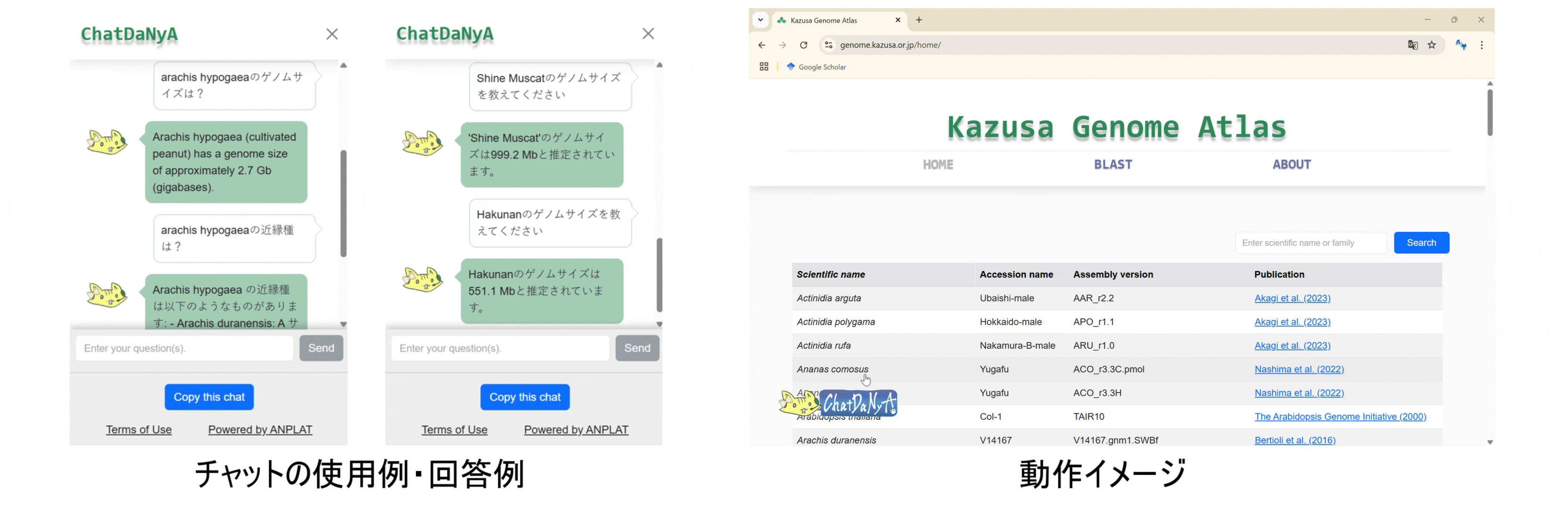Click the left Copy this chat button
Screen dimensions: 1568x509
(209, 397)
